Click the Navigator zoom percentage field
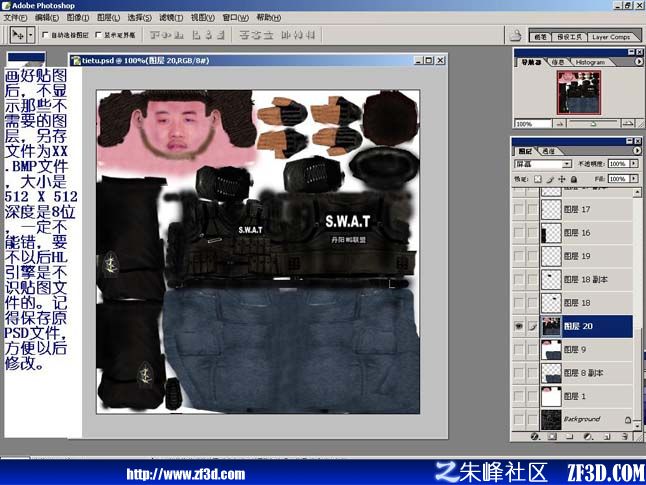The height and width of the screenshot is (485, 646). [533, 124]
